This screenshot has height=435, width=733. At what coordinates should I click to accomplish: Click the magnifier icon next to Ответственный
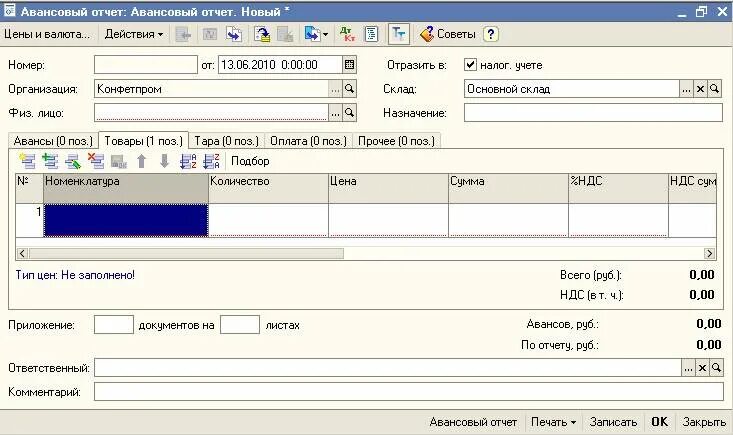pos(716,368)
